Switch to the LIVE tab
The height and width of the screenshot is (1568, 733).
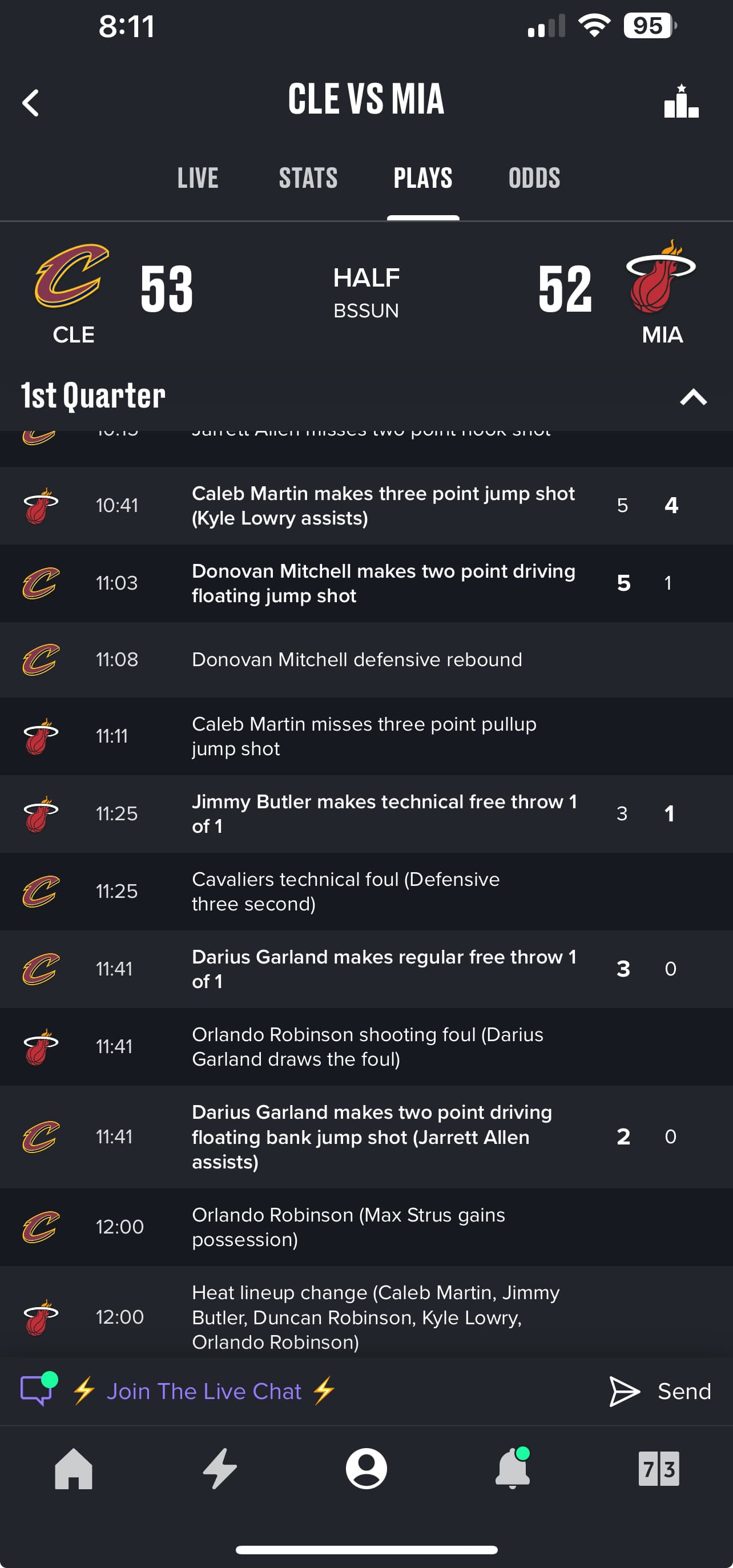tap(198, 178)
